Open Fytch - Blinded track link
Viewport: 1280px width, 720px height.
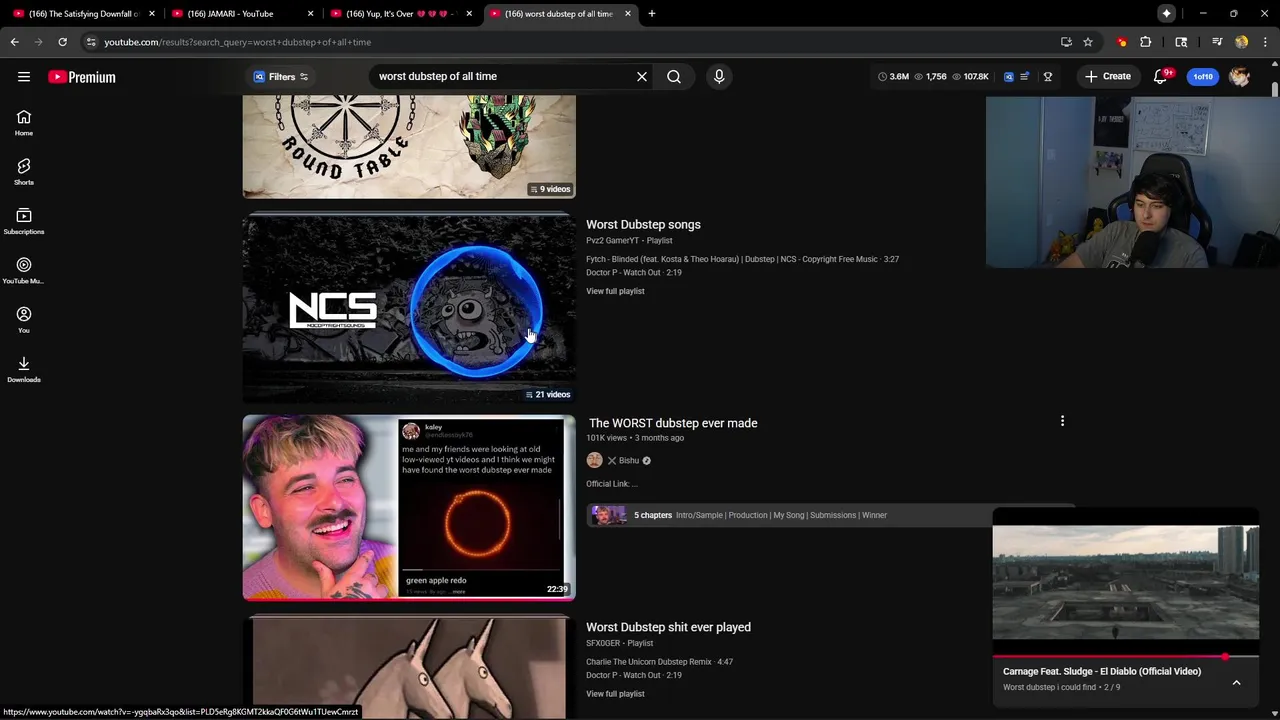tap(742, 259)
